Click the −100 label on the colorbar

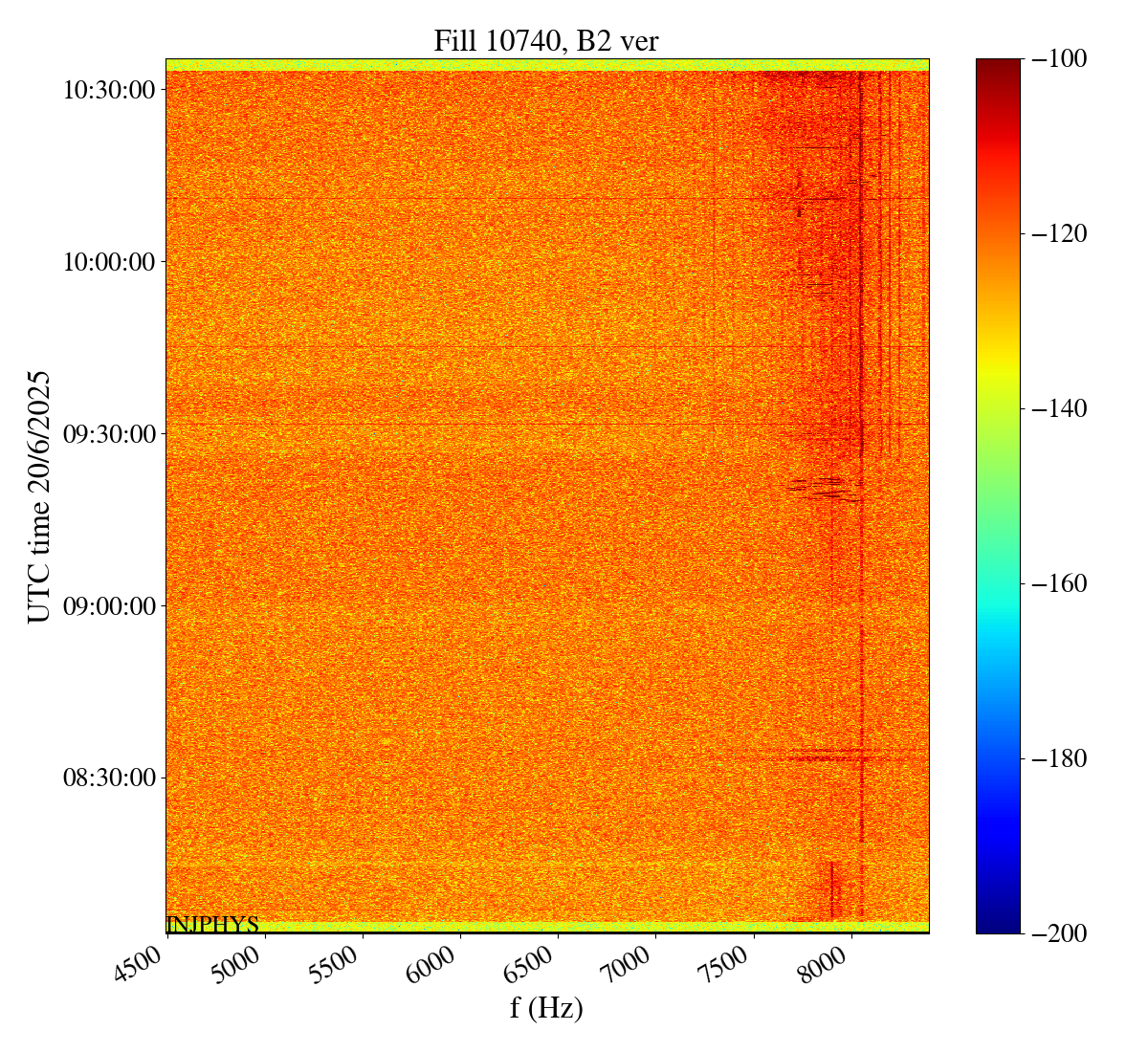click(1056, 59)
